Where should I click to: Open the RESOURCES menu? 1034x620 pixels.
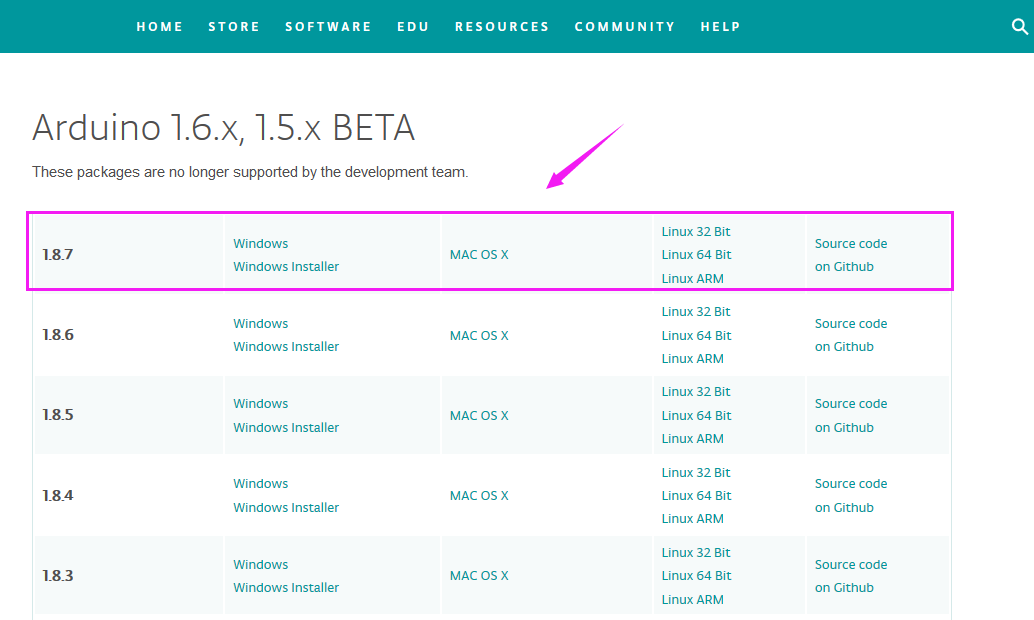point(502,26)
